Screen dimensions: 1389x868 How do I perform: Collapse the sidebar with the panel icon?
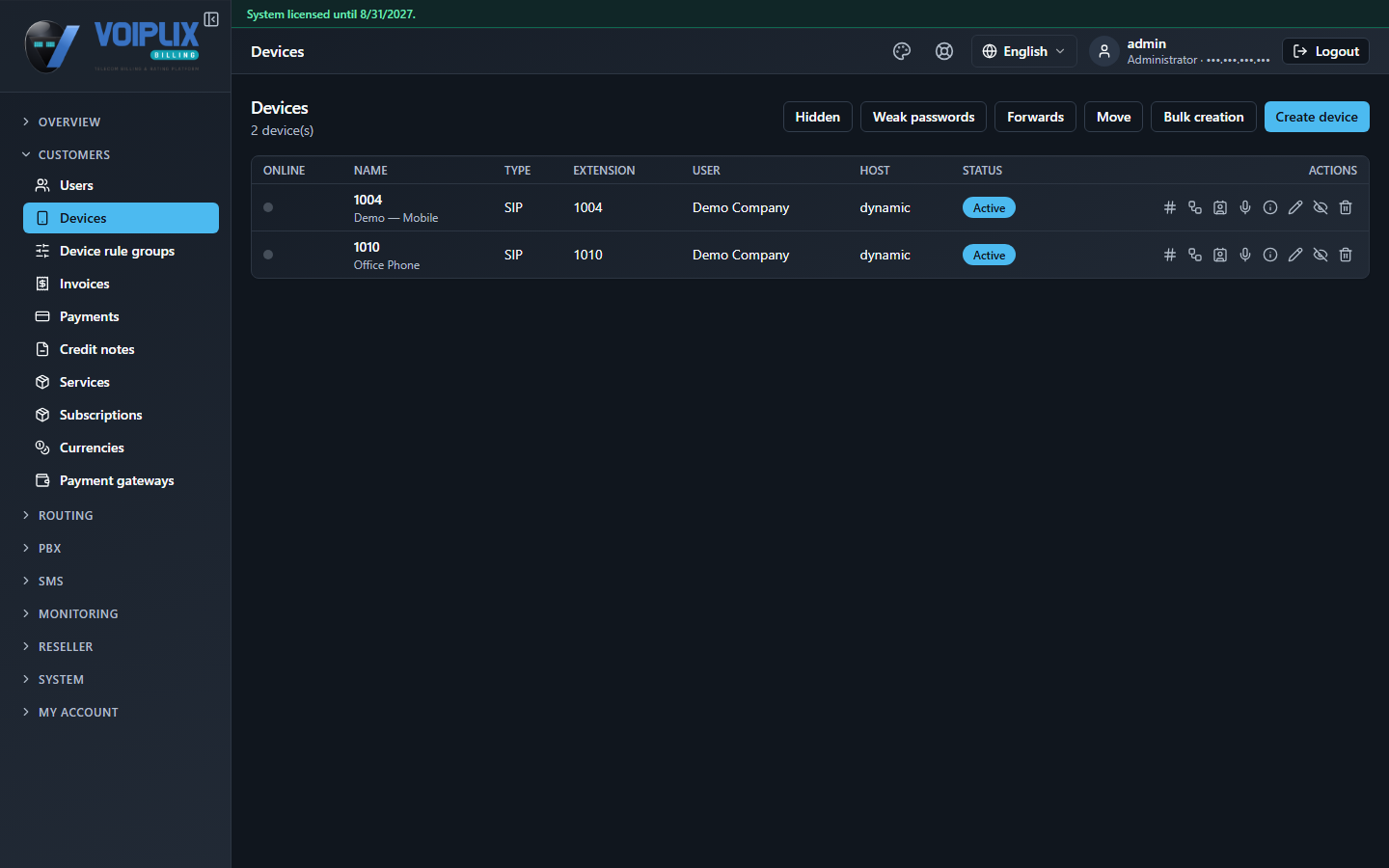tap(211, 19)
